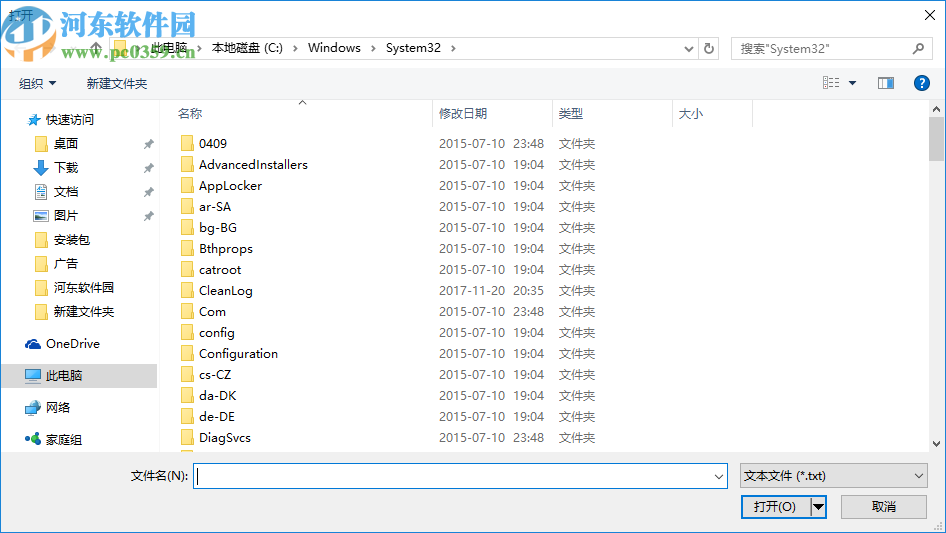Viewport: 946px width, 533px height.
Task: Select the da-DK folder icon
Action: coord(188,395)
